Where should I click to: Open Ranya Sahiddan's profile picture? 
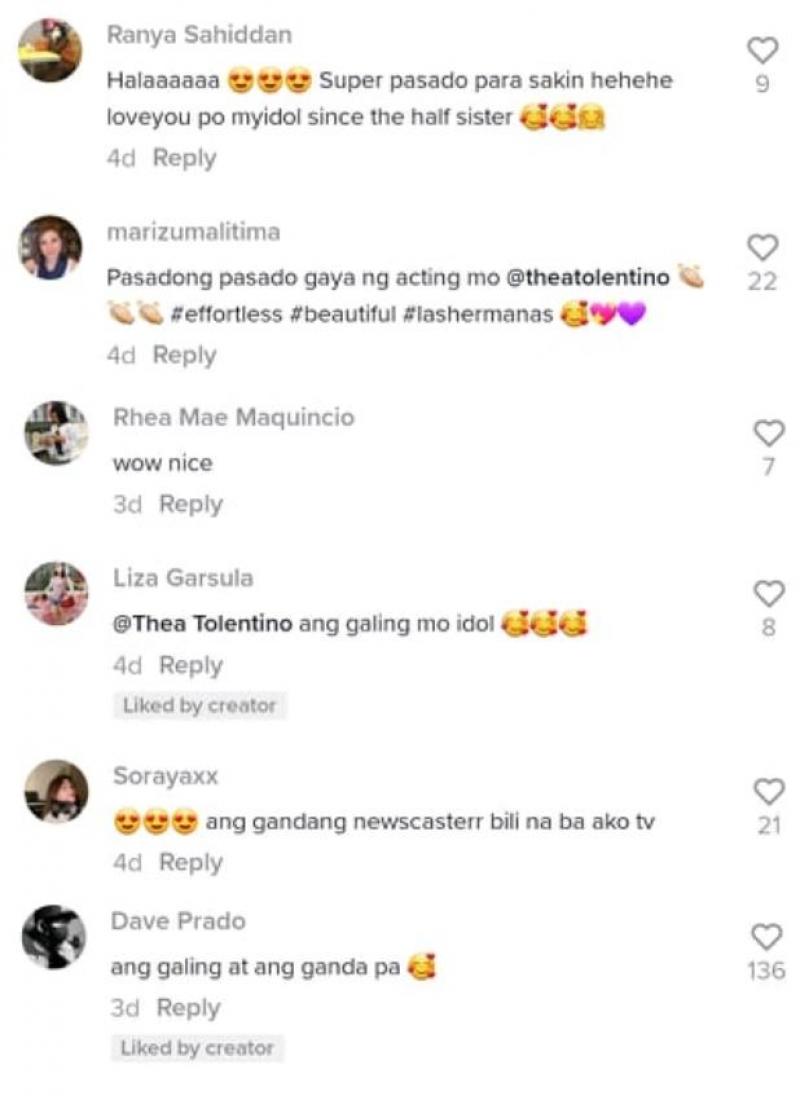pyautogui.click(x=50, y=51)
